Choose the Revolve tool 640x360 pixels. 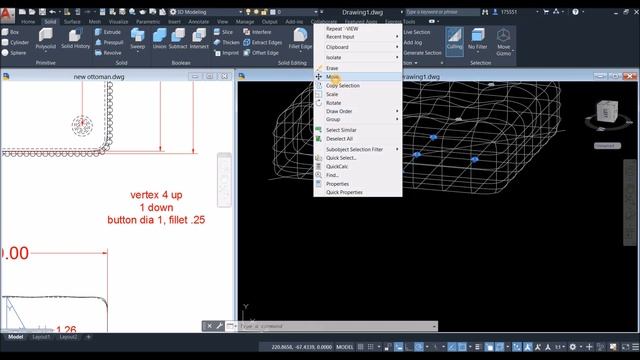tap(108, 53)
